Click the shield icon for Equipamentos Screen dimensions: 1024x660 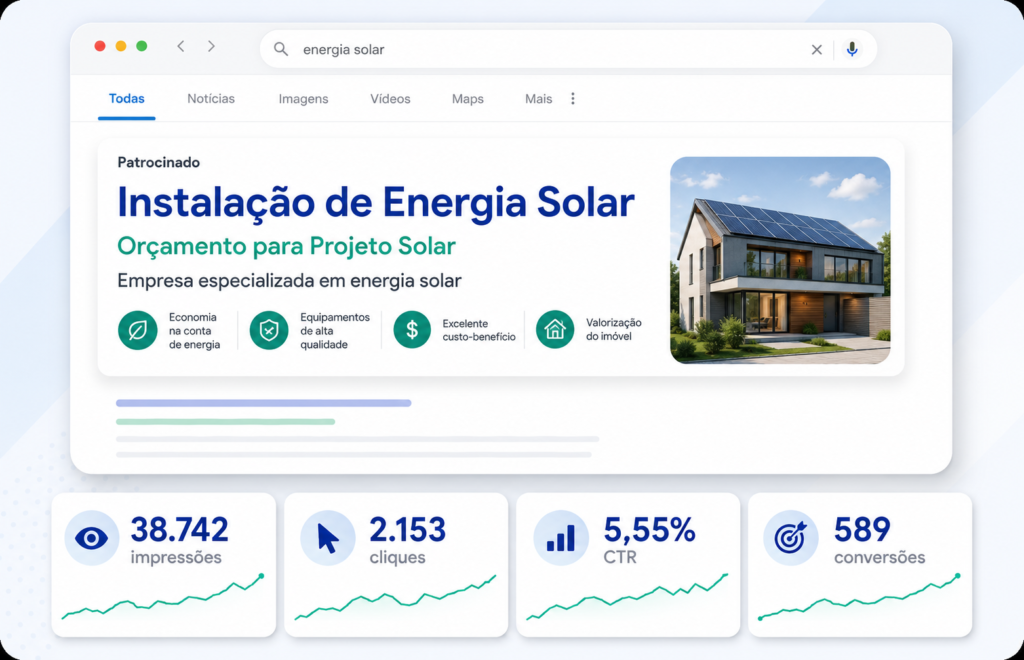(269, 330)
